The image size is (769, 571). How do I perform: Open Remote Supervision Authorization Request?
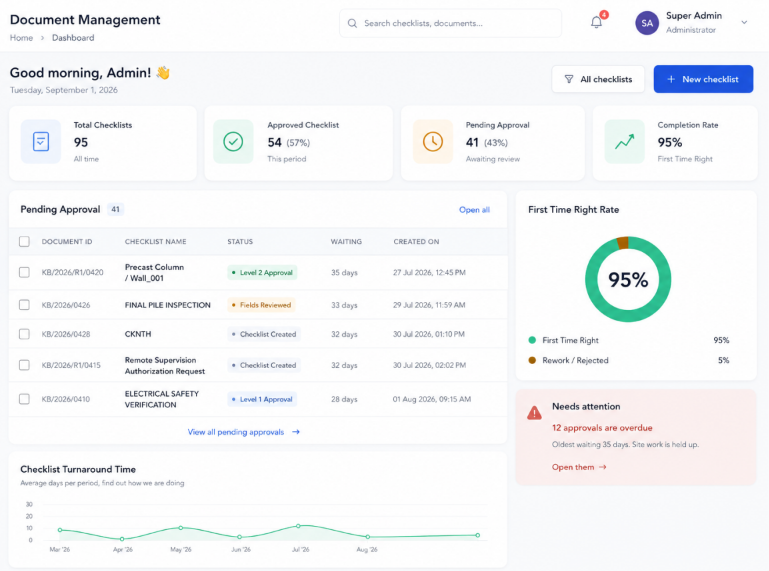point(165,365)
